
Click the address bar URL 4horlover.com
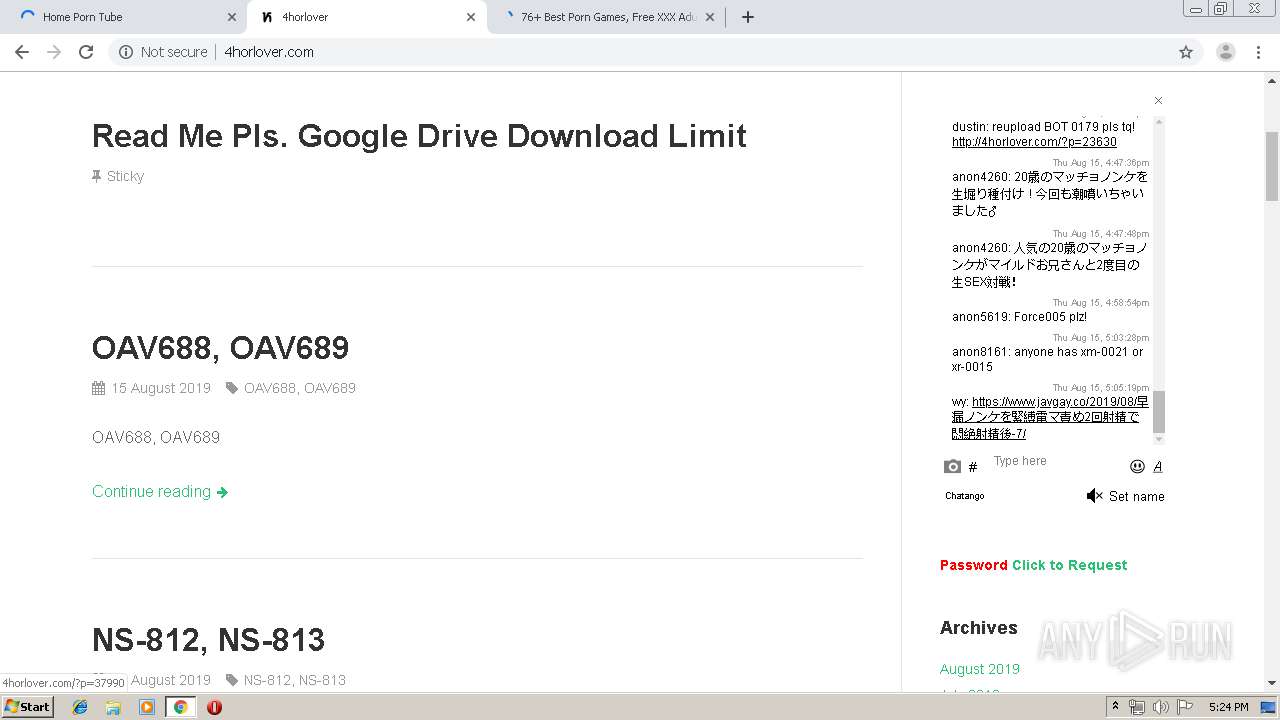269,52
